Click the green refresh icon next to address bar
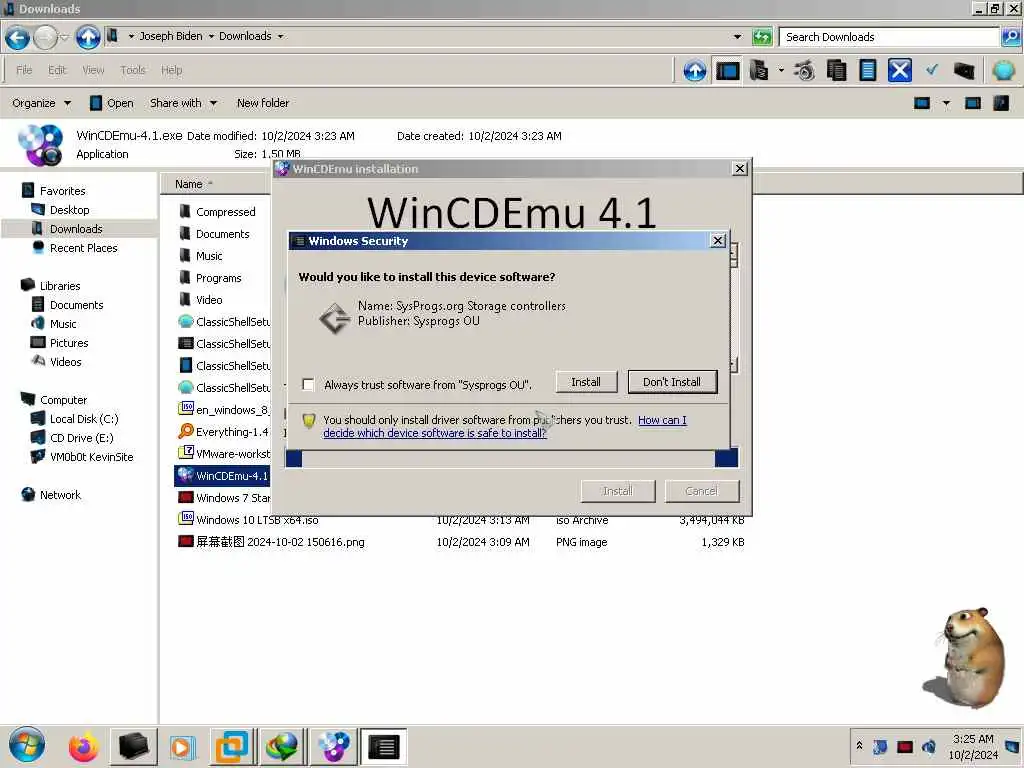Image resolution: width=1024 pixels, height=768 pixels. tap(762, 37)
